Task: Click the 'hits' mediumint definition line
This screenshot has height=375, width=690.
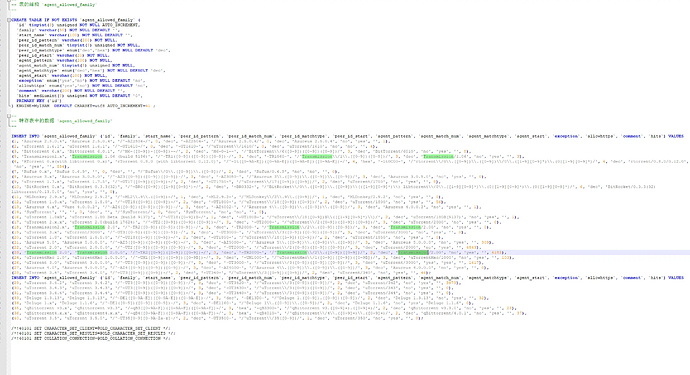Action: (x=80, y=96)
